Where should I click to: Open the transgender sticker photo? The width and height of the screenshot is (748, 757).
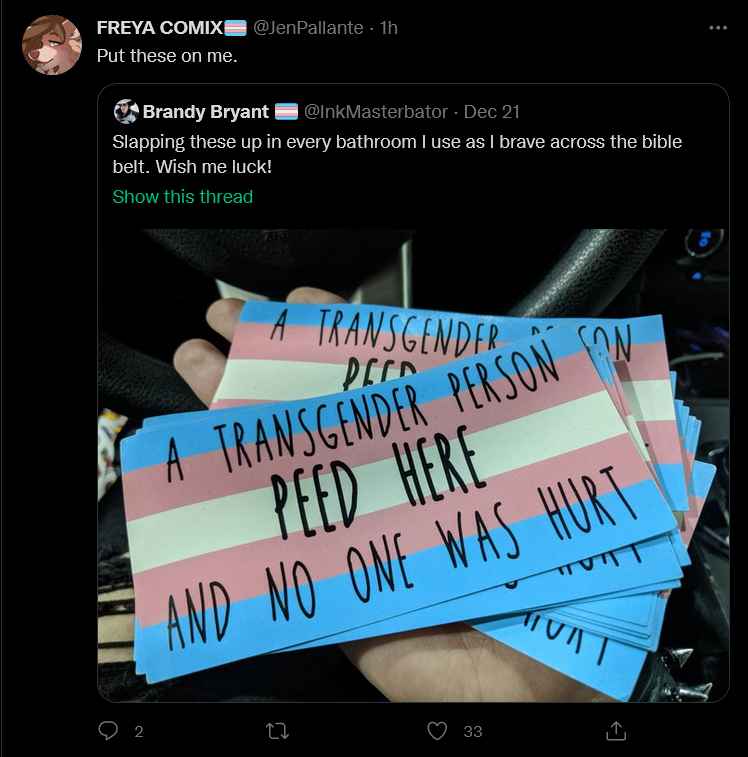point(413,465)
